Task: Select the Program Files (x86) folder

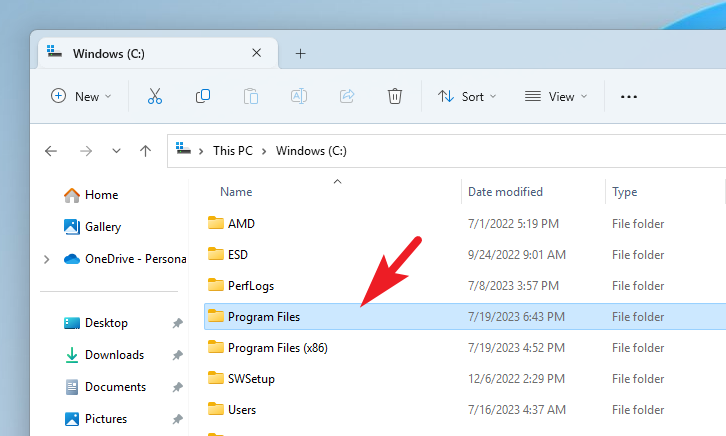Action: tap(278, 348)
